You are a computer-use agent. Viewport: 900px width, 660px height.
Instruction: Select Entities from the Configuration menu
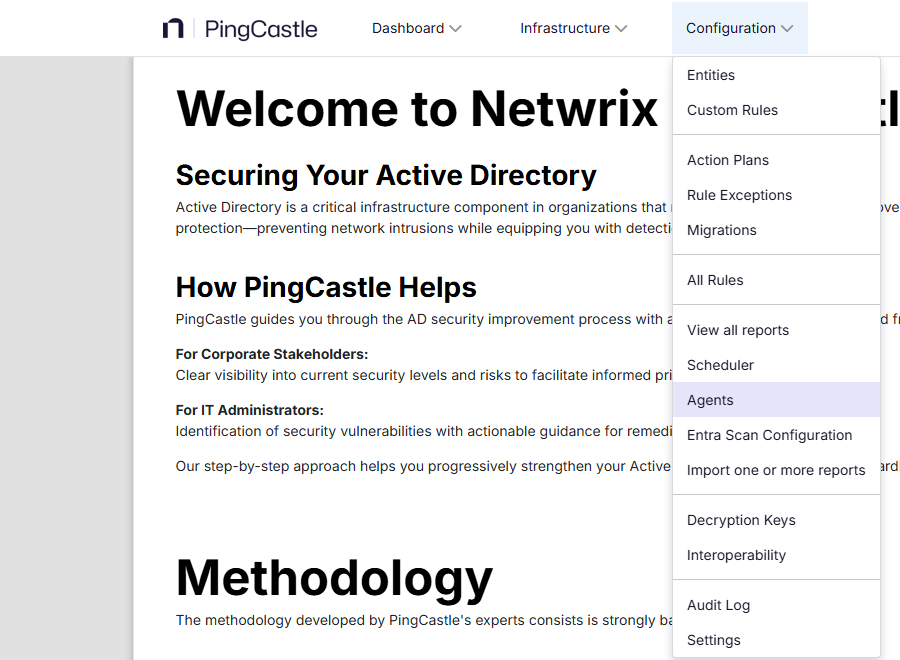point(776,75)
